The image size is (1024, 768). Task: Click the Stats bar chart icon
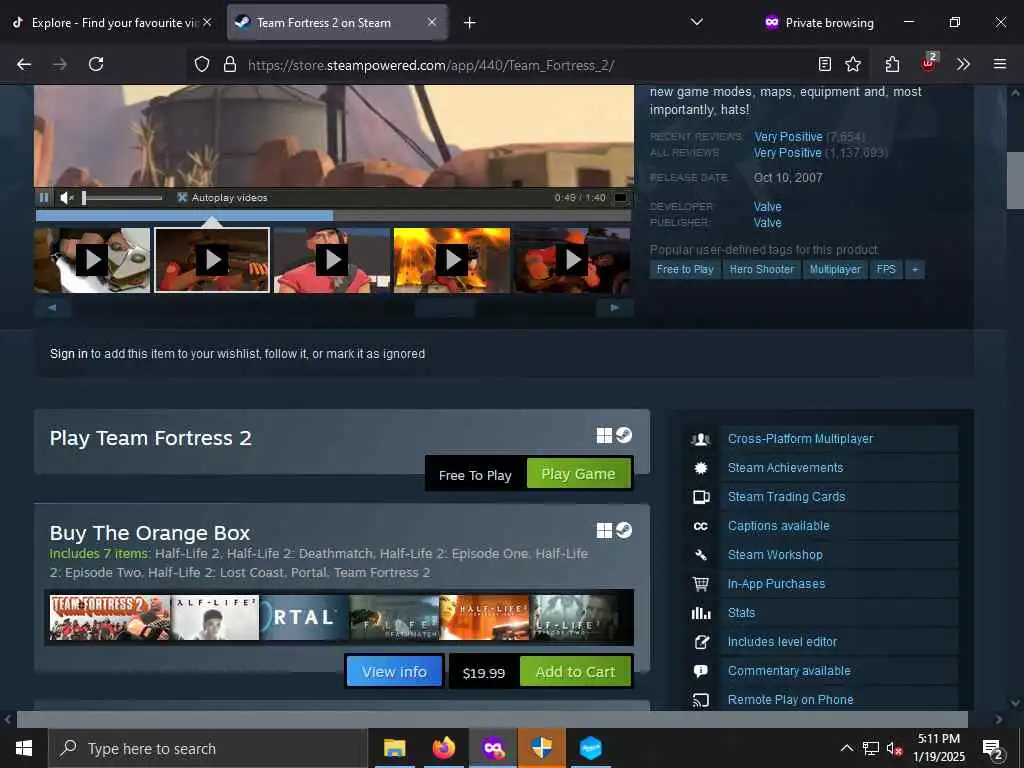[701, 613]
